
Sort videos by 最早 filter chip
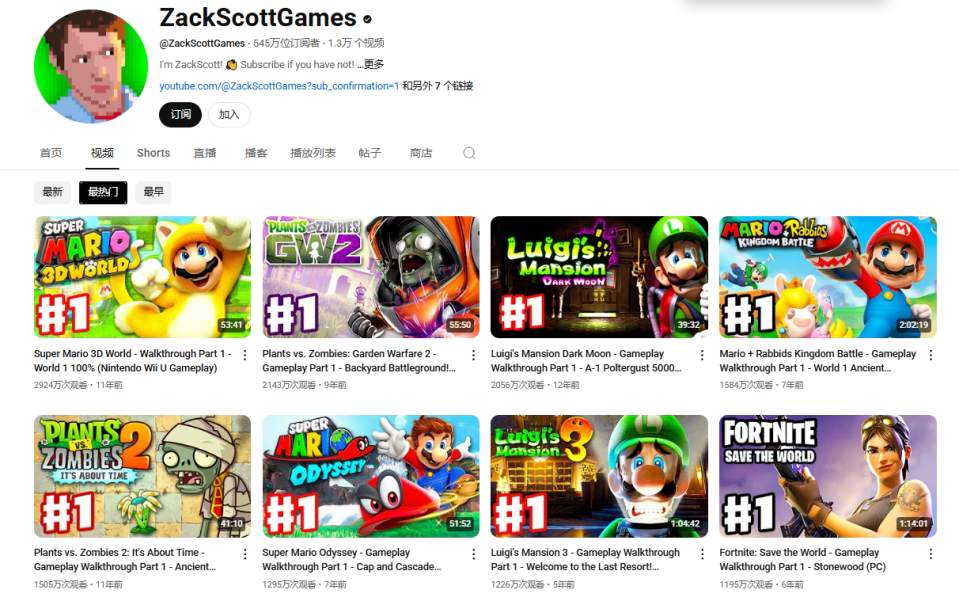tap(153, 192)
